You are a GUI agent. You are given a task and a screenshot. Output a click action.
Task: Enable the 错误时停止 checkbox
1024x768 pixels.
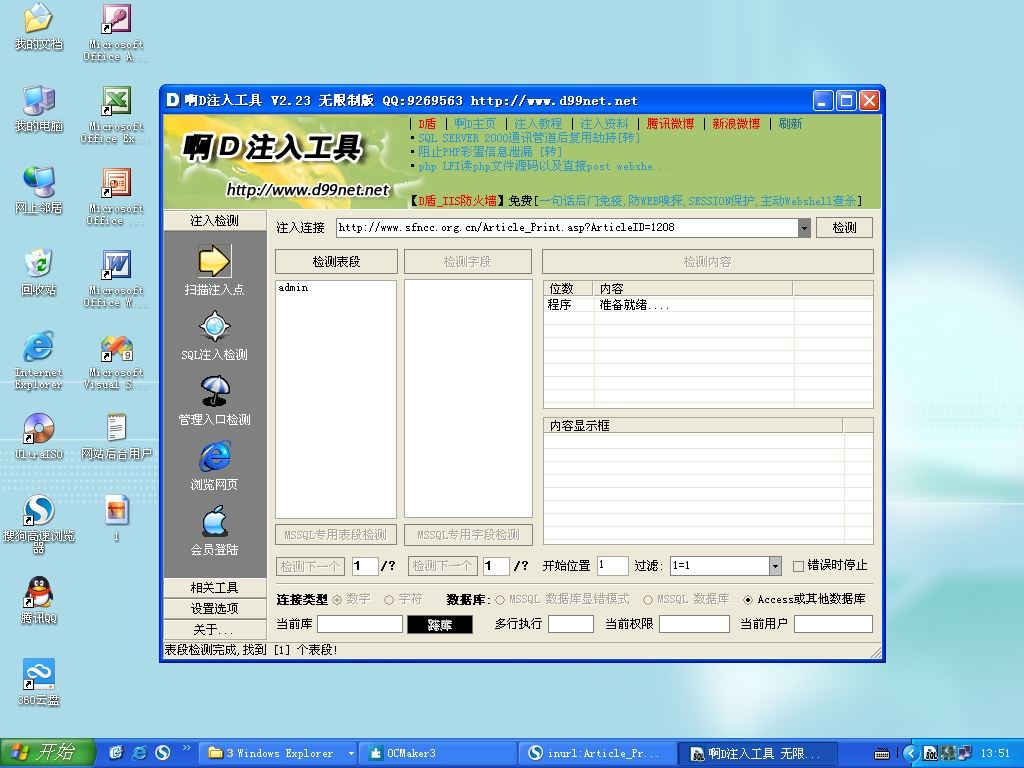click(798, 566)
